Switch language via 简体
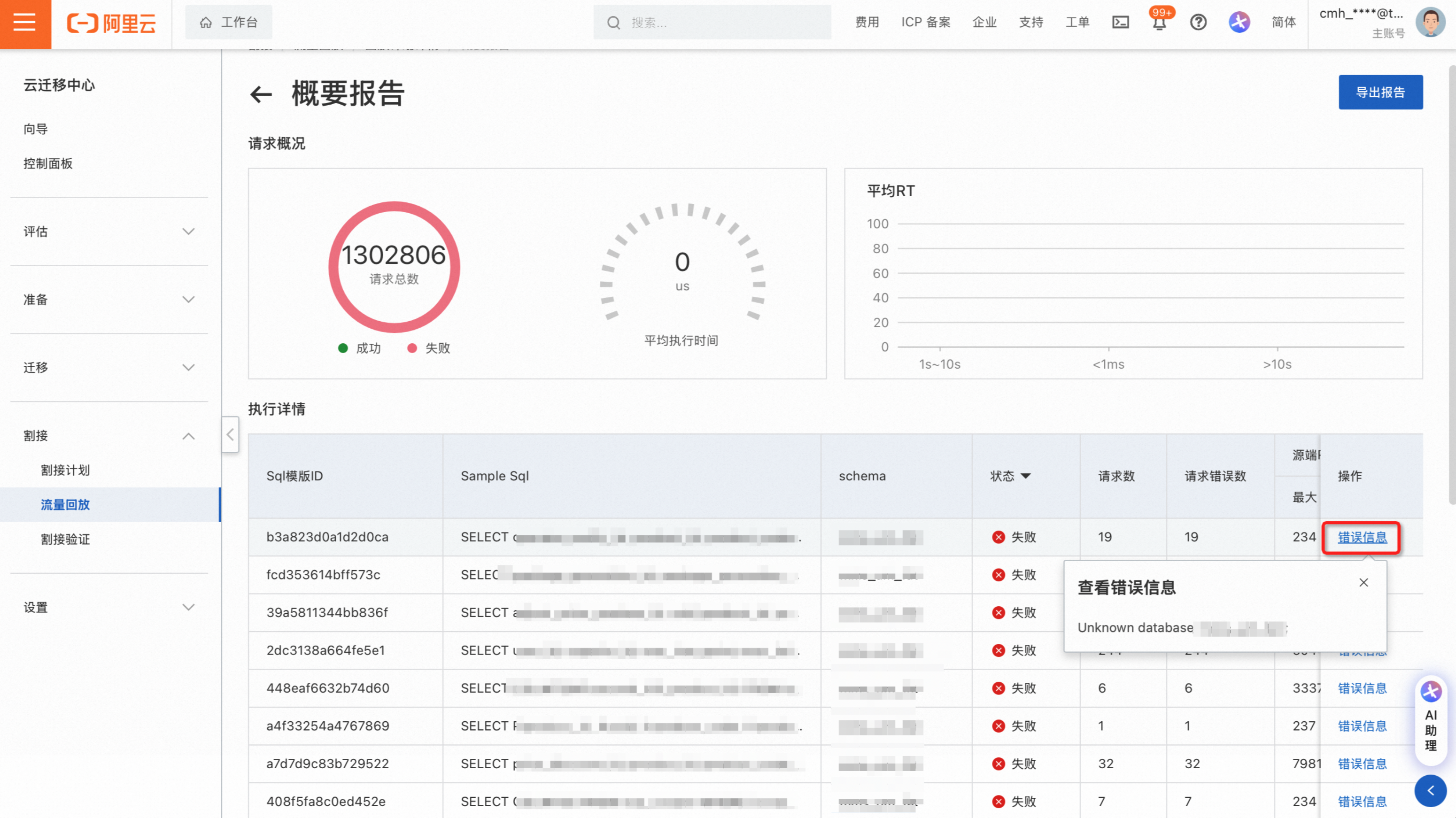1456x818 pixels. pyautogui.click(x=1283, y=23)
